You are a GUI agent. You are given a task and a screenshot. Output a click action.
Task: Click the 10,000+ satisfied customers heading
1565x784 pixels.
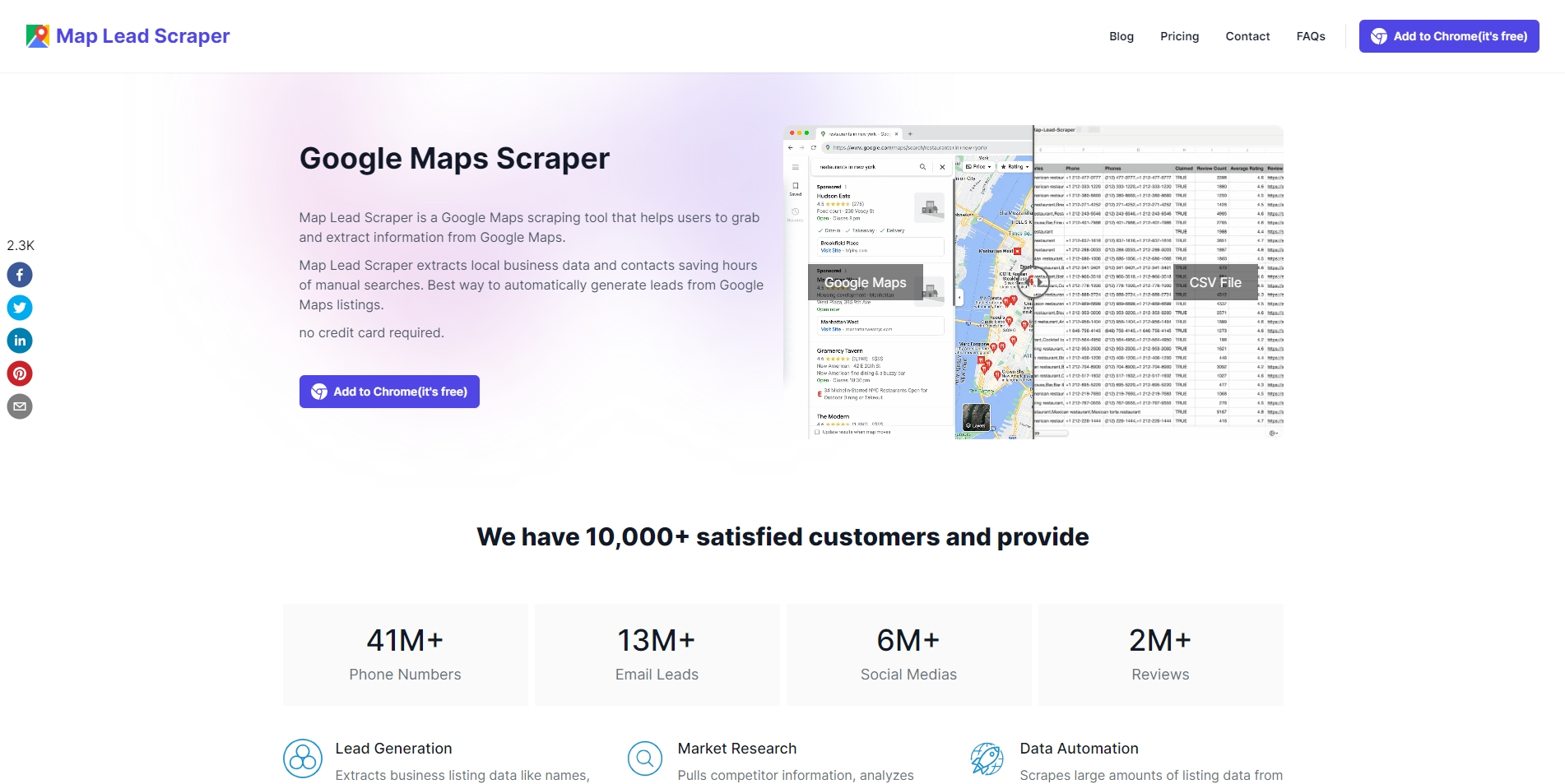pyautogui.click(x=782, y=536)
